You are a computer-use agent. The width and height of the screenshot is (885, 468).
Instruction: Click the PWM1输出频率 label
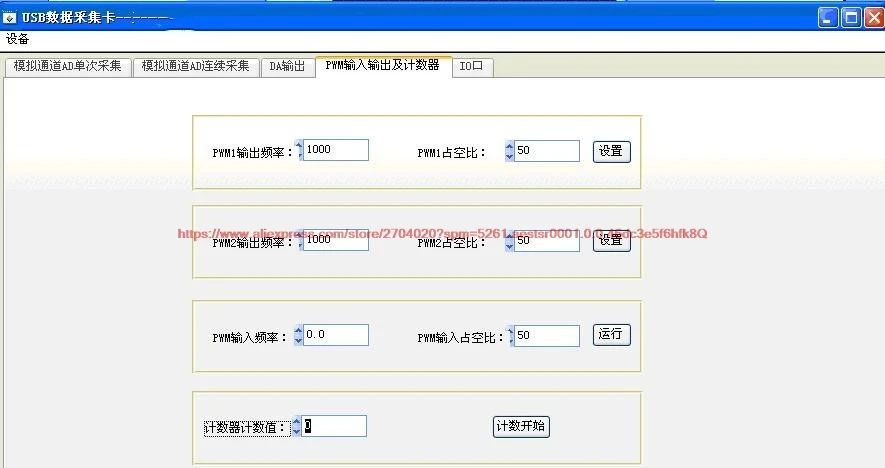point(252,153)
